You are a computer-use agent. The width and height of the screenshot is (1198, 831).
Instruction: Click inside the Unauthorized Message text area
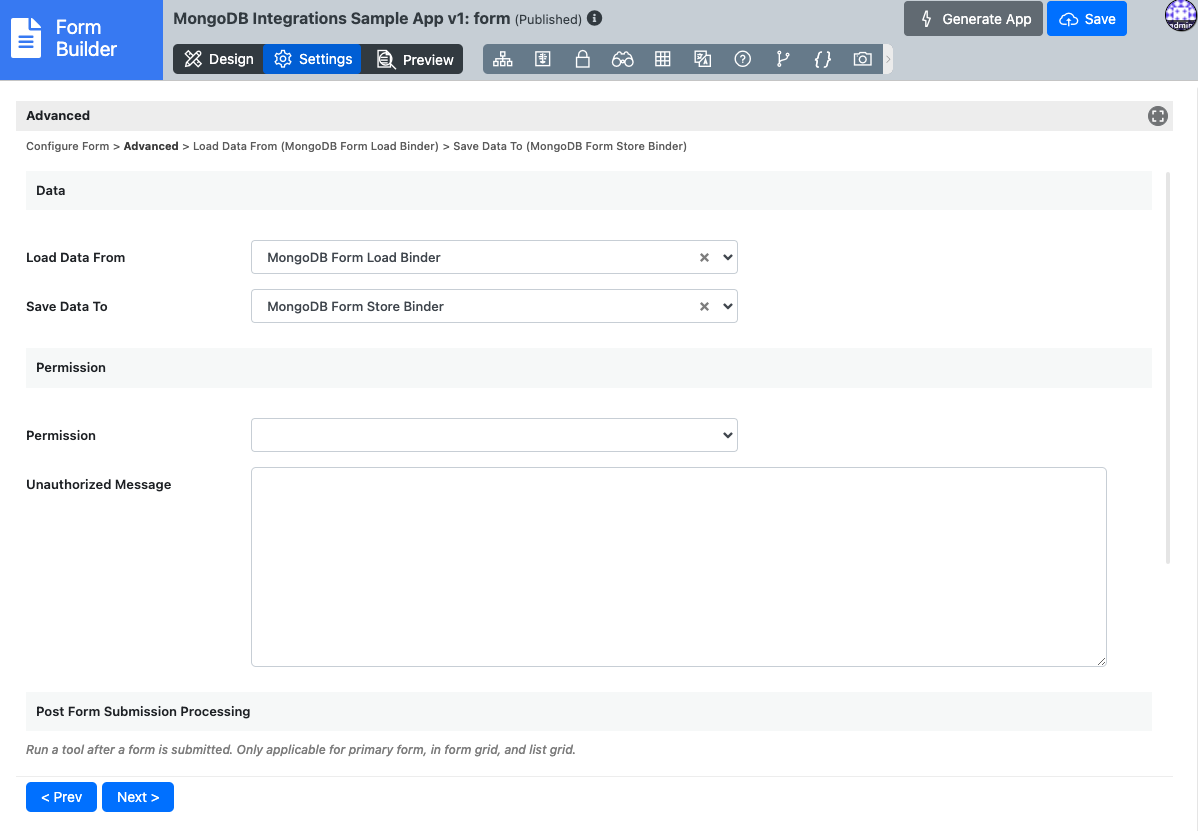click(x=678, y=566)
